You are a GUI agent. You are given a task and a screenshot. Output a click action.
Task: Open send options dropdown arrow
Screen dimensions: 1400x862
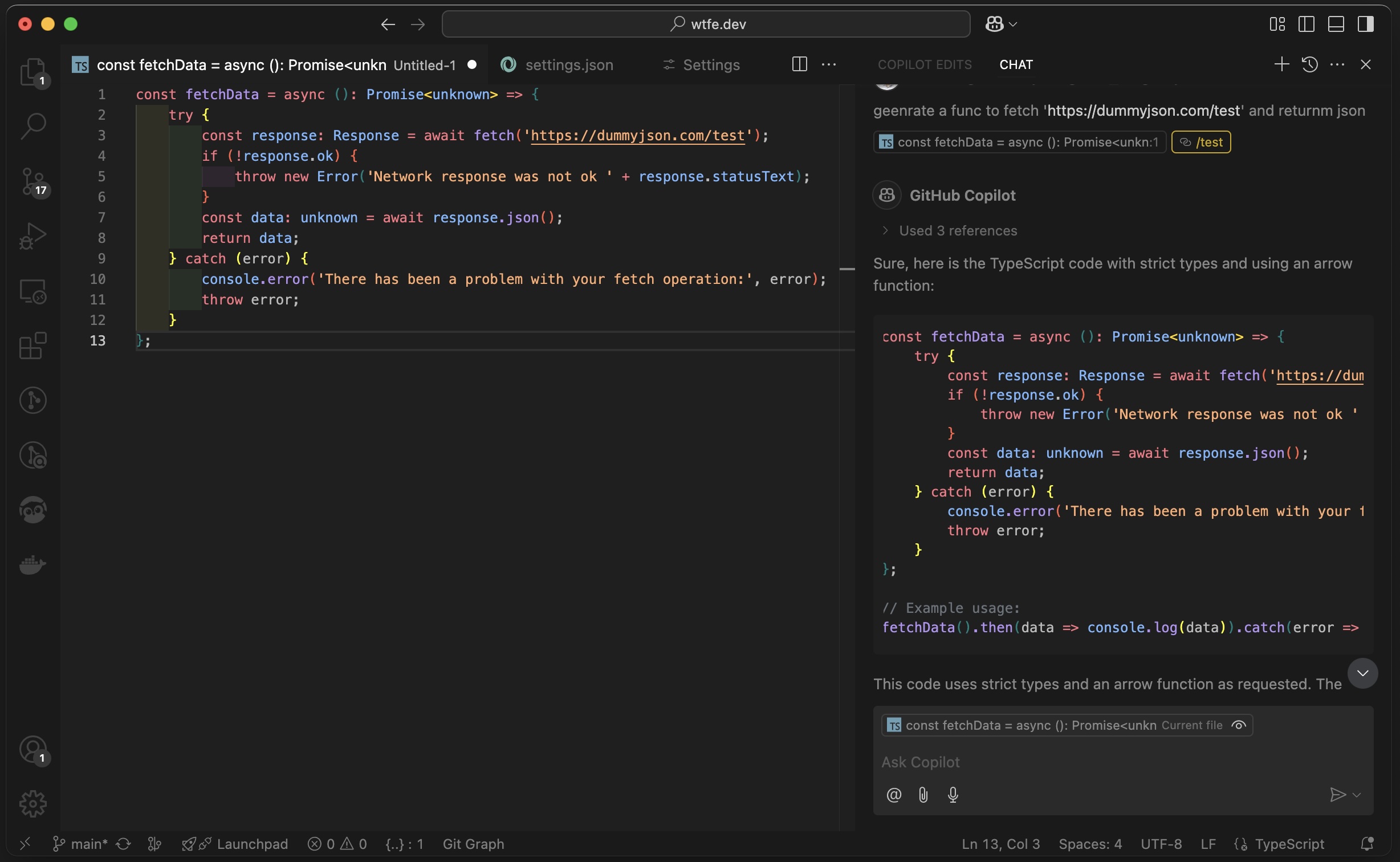pyautogui.click(x=1357, y=795)
